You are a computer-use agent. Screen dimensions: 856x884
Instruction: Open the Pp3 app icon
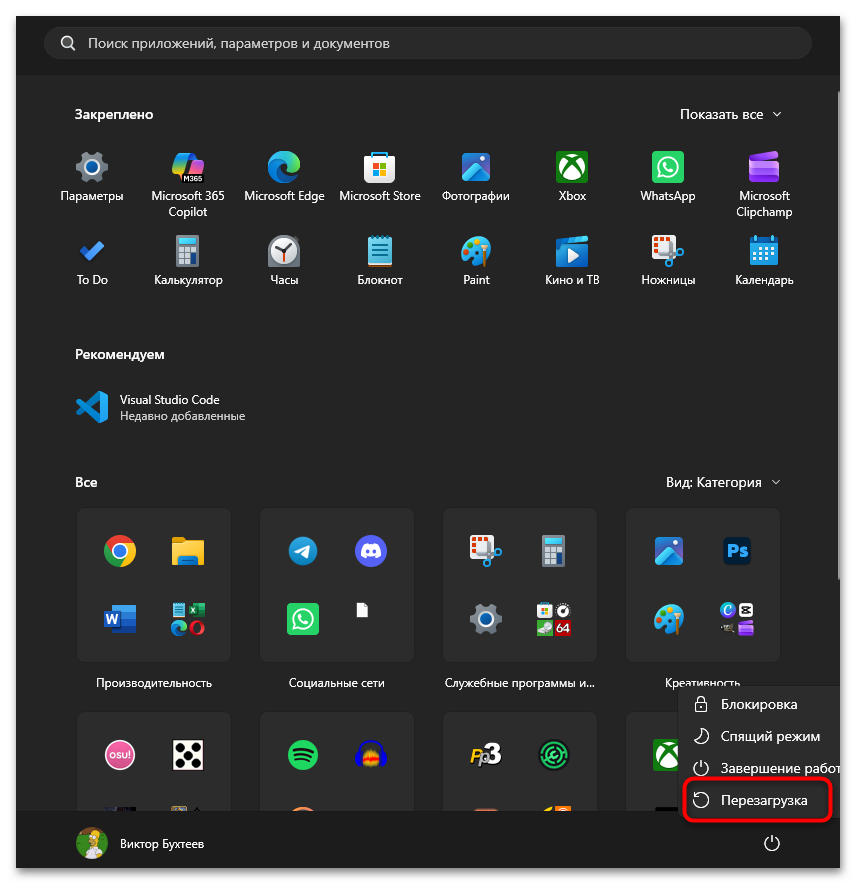point(486,754)
